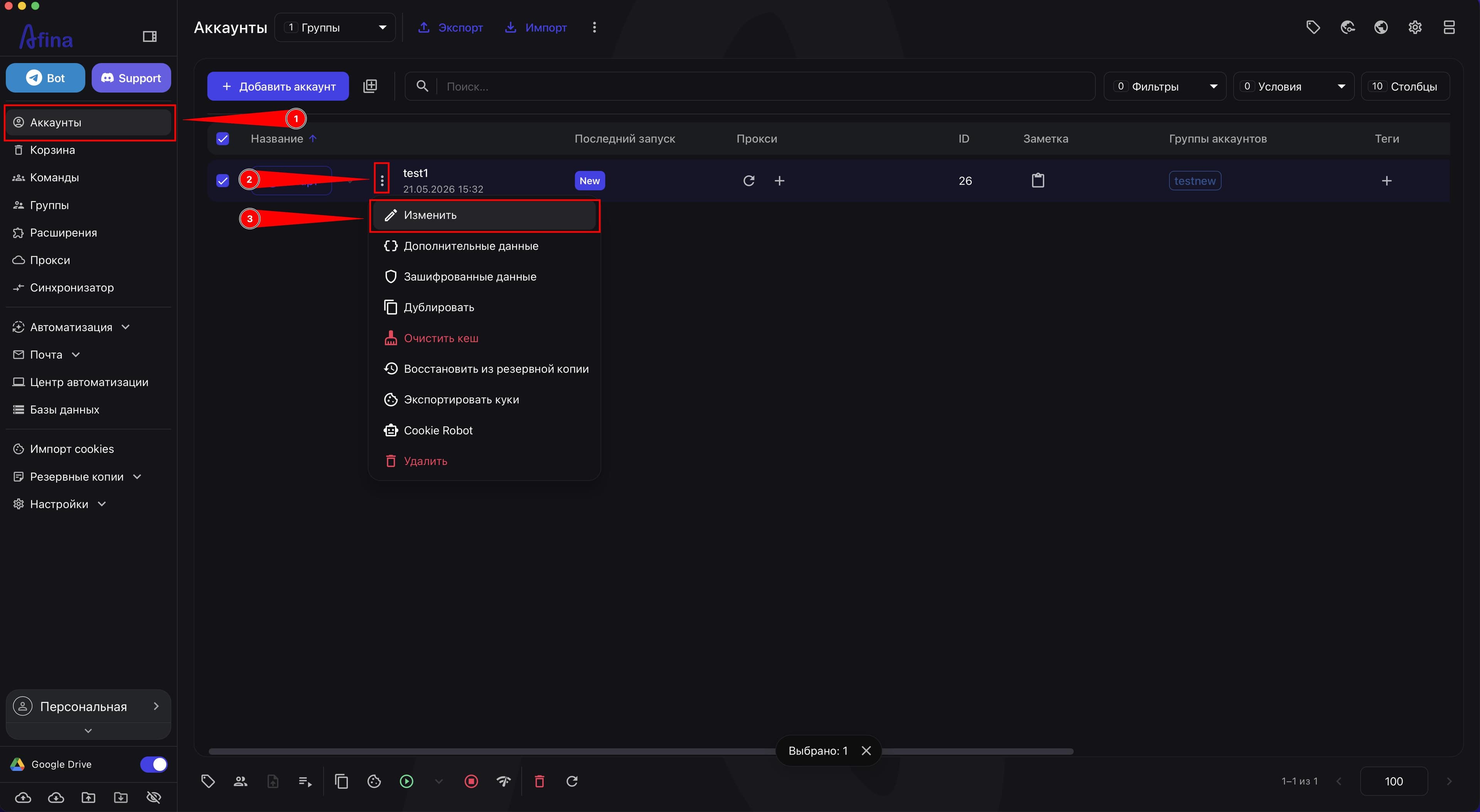Screen dimensions: 1480x812
Task: Expand the Почта section
Action: (46, 355)
